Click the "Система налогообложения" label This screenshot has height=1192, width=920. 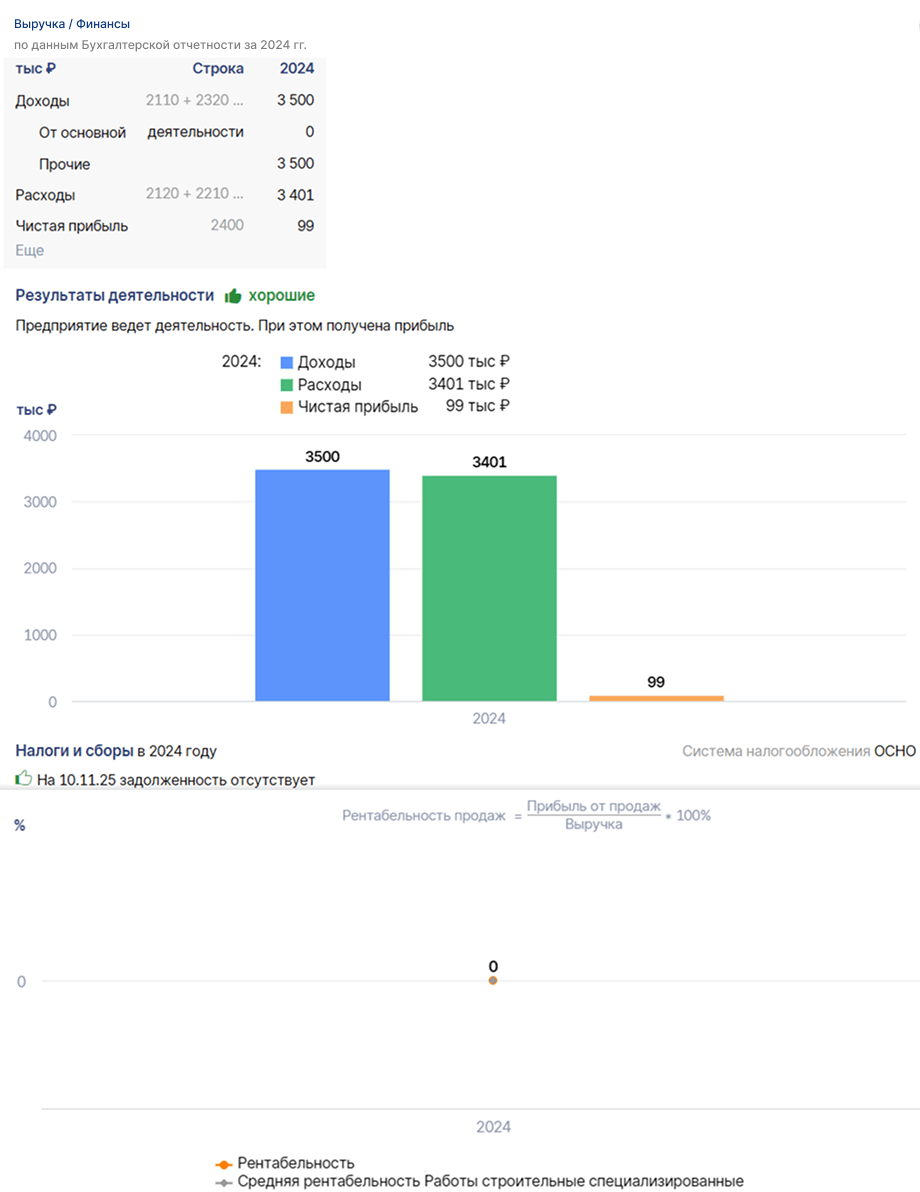click(x=776, y=751)
